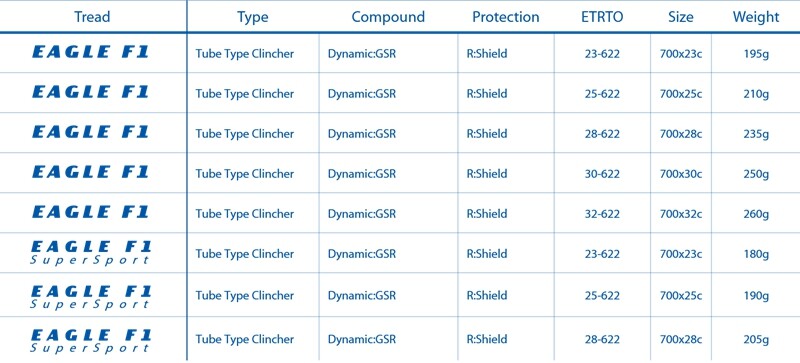The width and height of the screenshot is (800, 363).
Task: Click the 235g weight cell
Action: [756, 134]
